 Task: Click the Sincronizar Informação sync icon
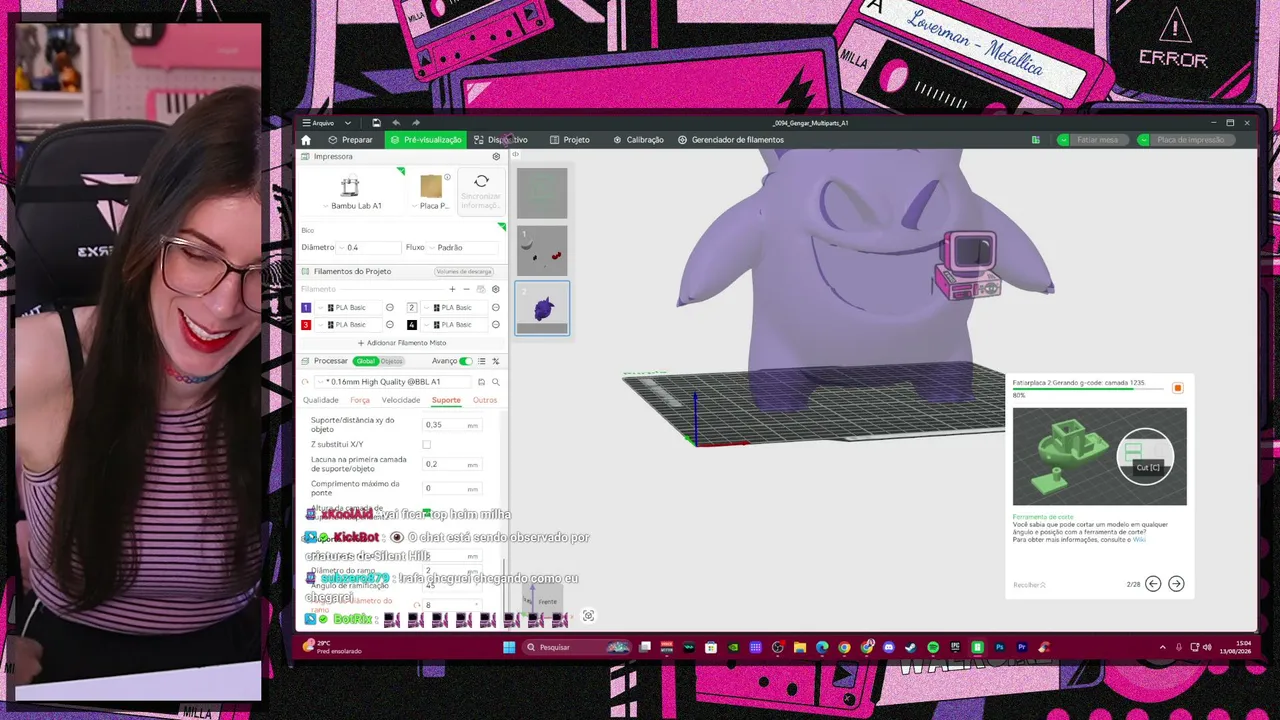[x=481, y=181]
